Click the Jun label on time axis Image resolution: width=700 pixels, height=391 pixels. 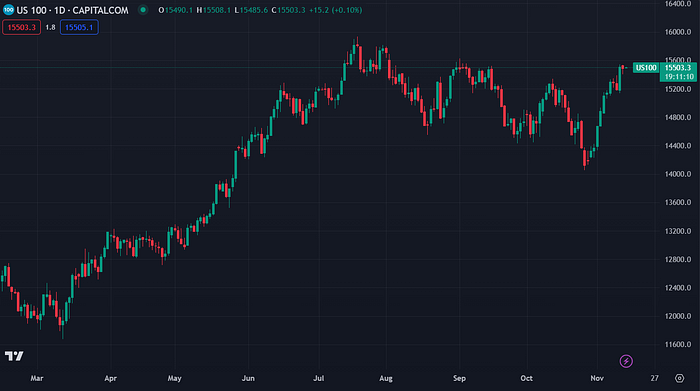click(x=248, y=378)
